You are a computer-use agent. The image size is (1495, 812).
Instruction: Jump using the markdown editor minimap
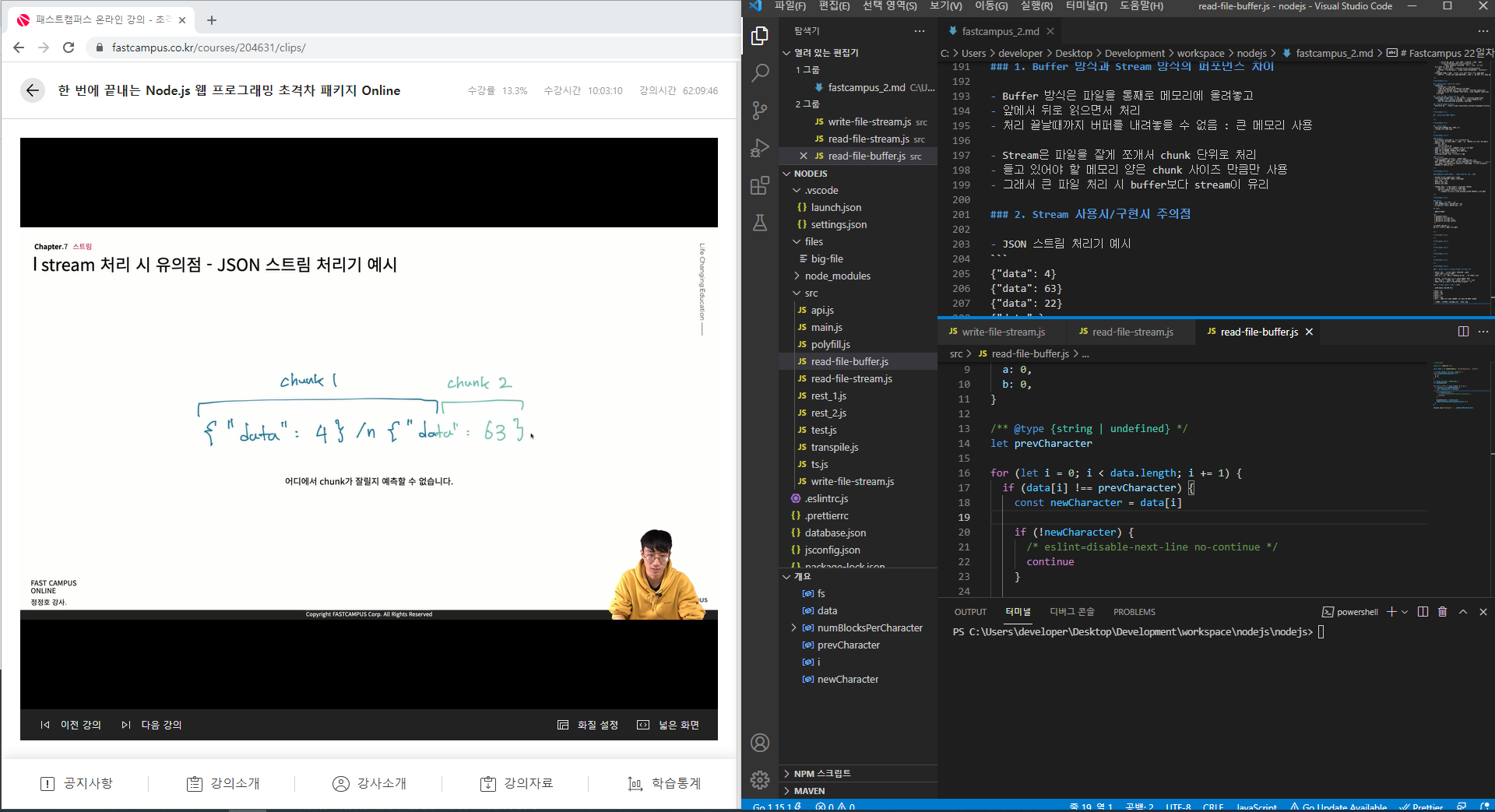pos(1462,183)
